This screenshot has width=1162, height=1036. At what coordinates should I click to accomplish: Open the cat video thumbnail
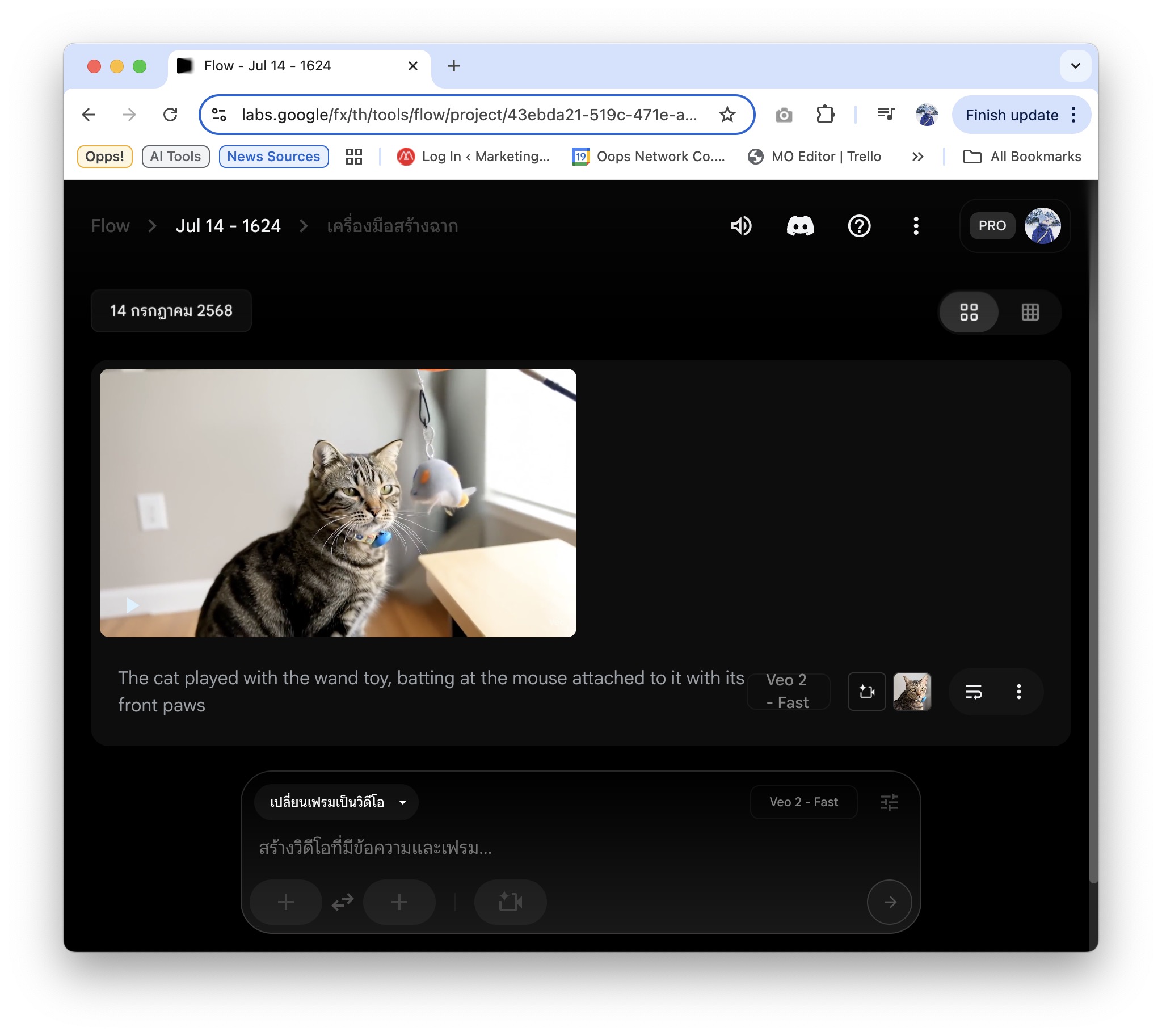tap(338, 503)
